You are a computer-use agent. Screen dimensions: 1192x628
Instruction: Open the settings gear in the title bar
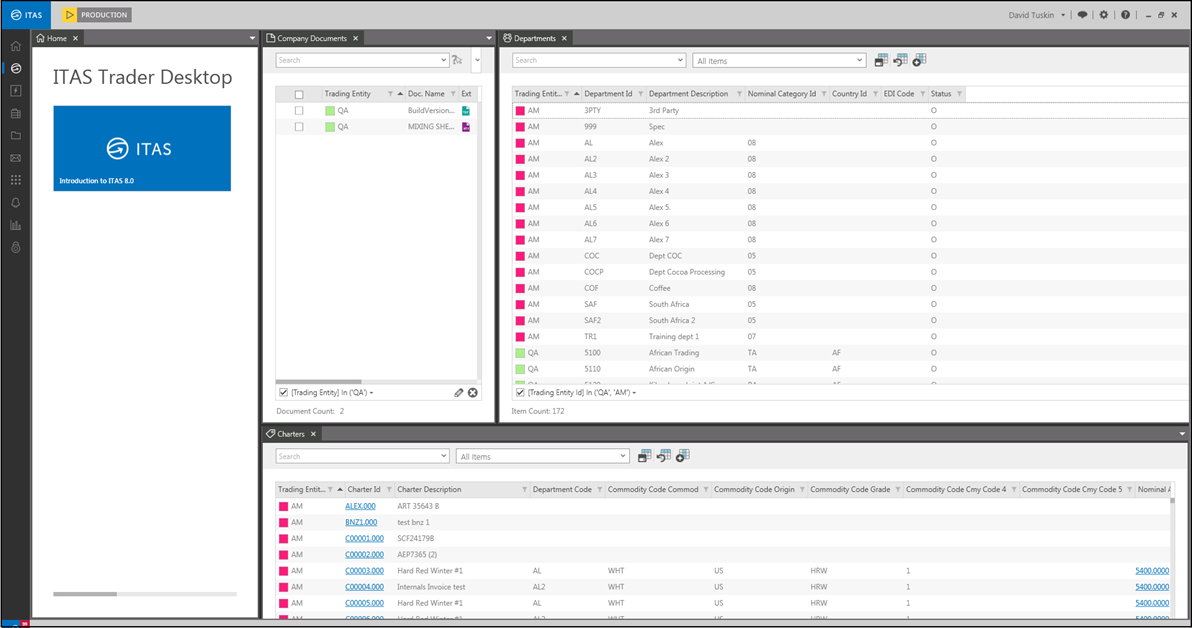[1104, 15]
